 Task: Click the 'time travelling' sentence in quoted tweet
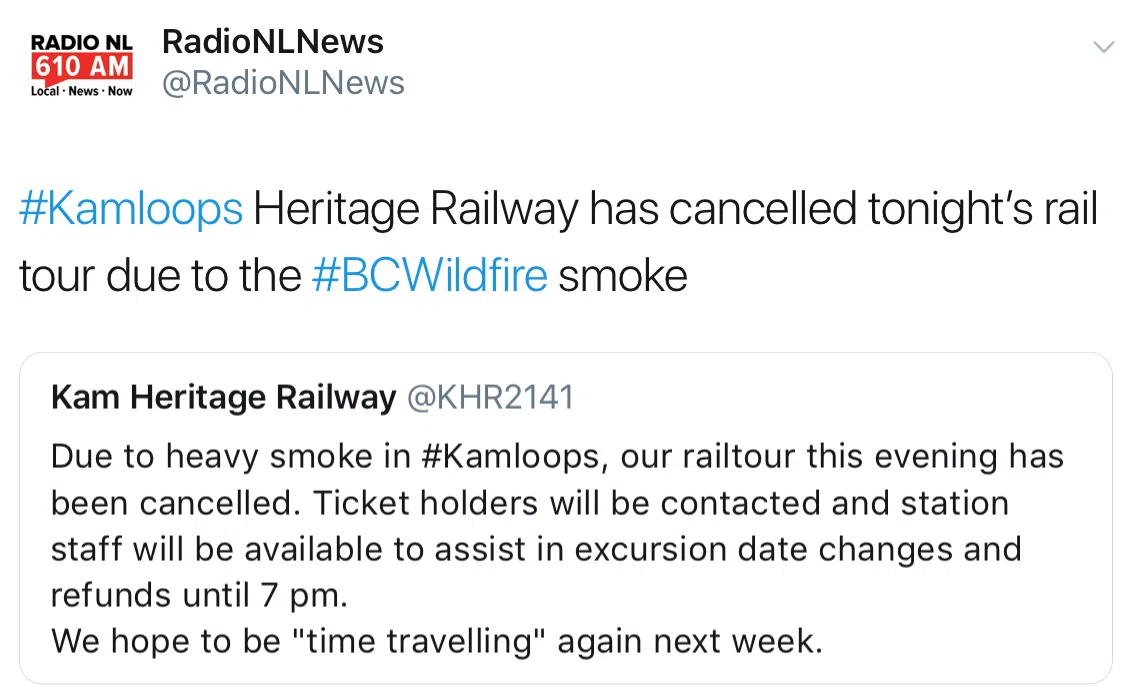coord(436,641)
